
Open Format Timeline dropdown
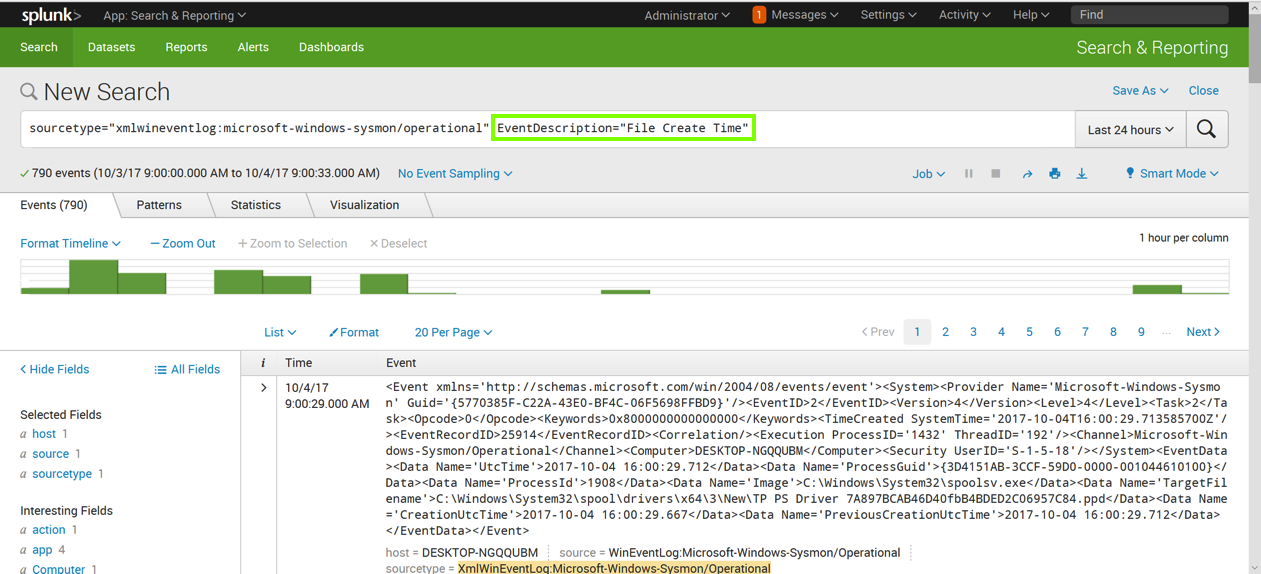coord(70,243)
